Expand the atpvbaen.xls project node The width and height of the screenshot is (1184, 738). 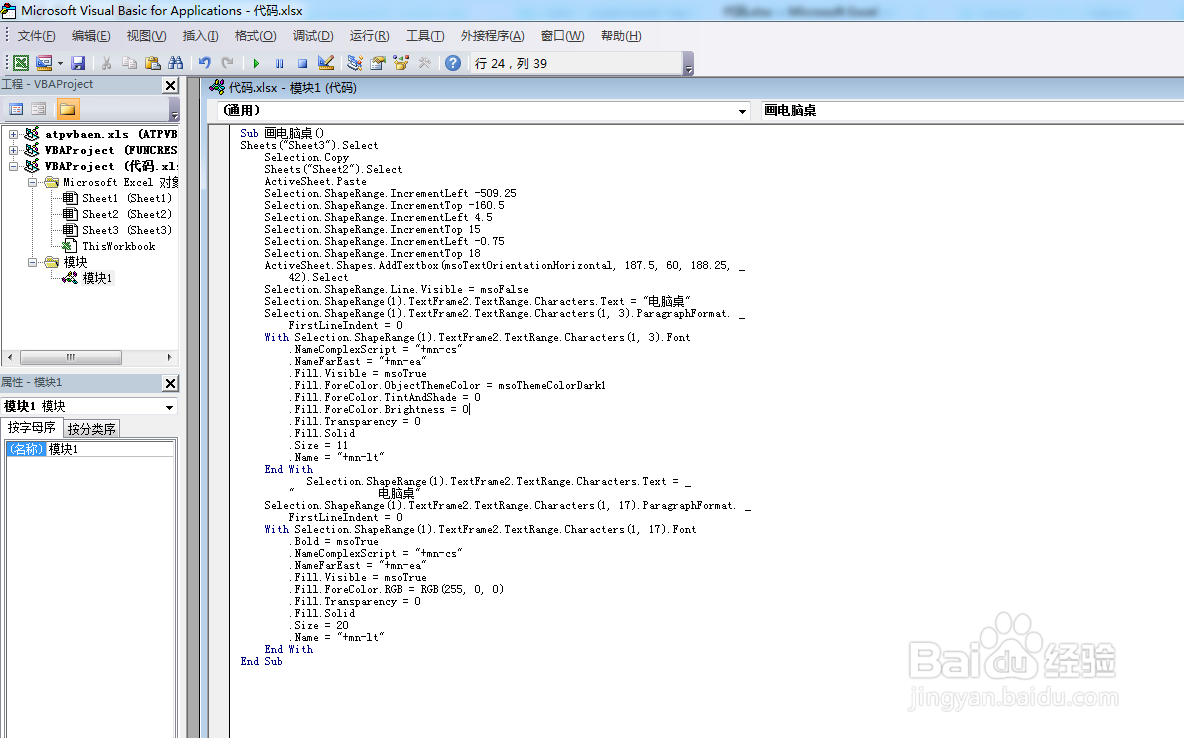[x=13, y=134]
